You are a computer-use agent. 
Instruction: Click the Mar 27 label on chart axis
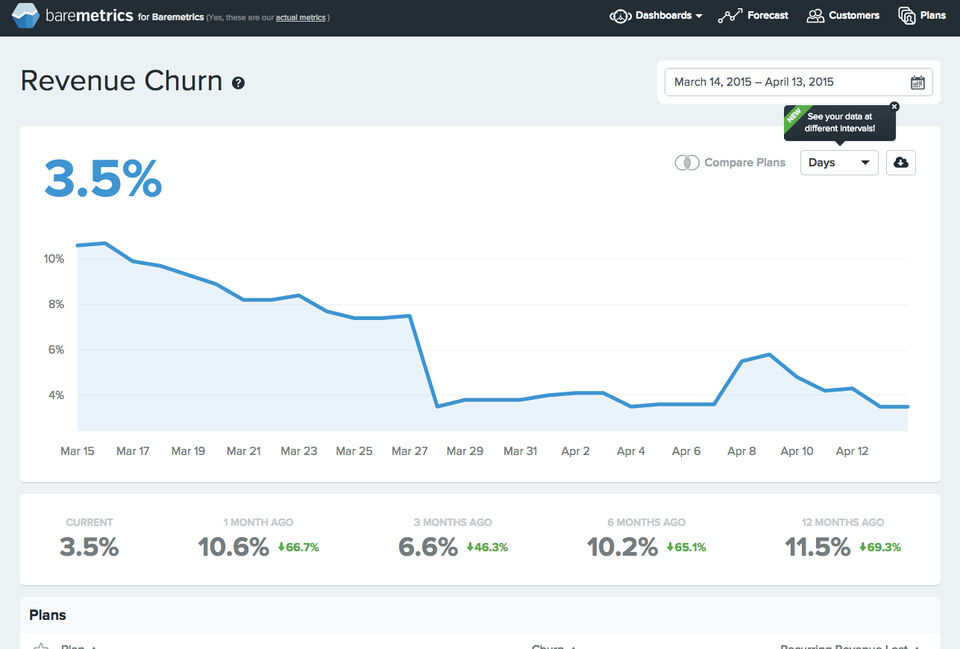pos(410,451)
